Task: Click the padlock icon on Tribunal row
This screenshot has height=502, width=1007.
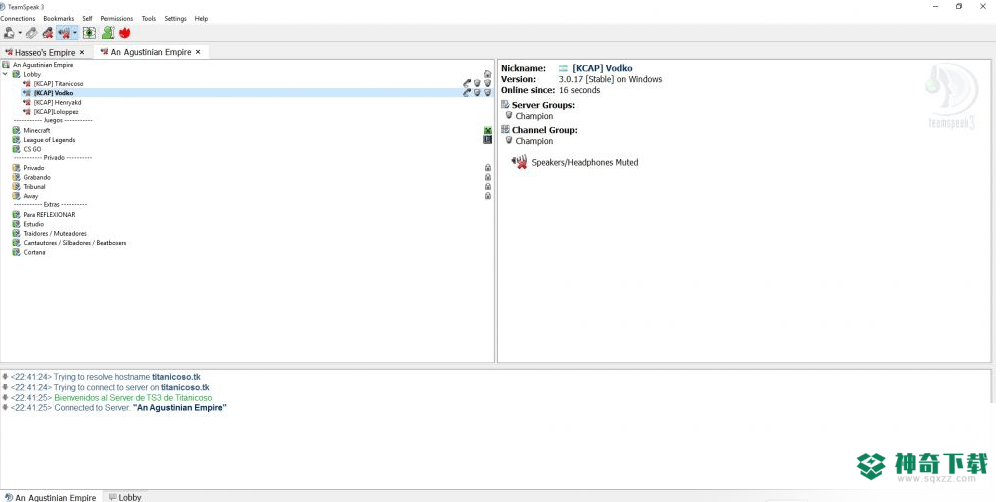Action: pos(487,187)
